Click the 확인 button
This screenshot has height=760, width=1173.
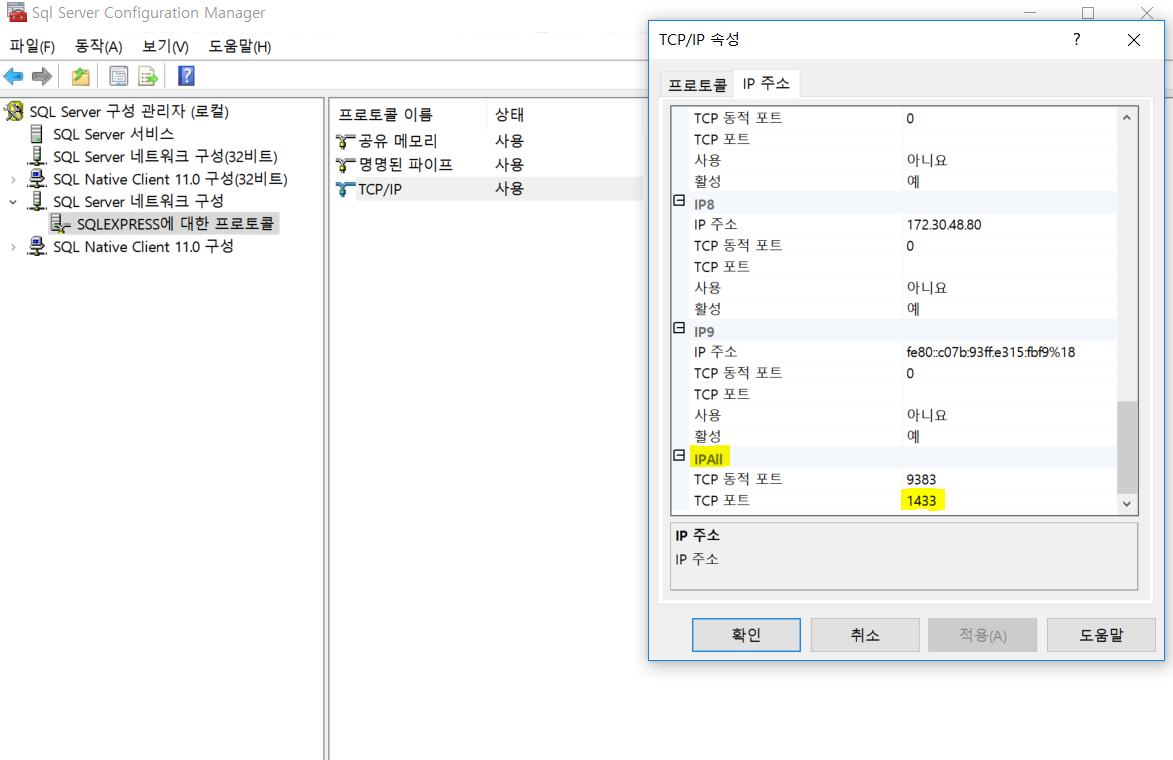(745, 634)
